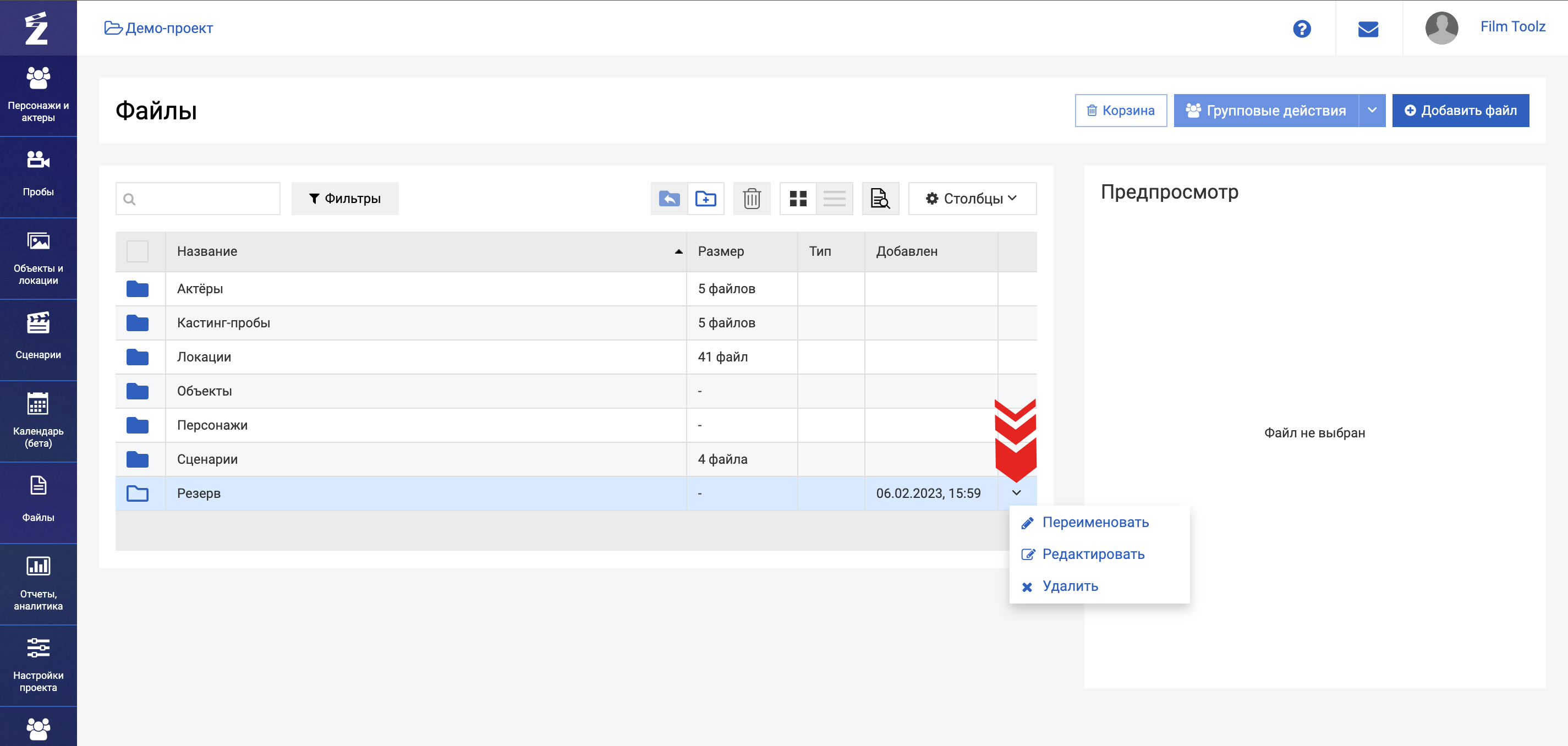The height and width of the screenshot is (746, 1568).
Task: Click the Кастинг-пробы folder icon
Action: point(138,322)
